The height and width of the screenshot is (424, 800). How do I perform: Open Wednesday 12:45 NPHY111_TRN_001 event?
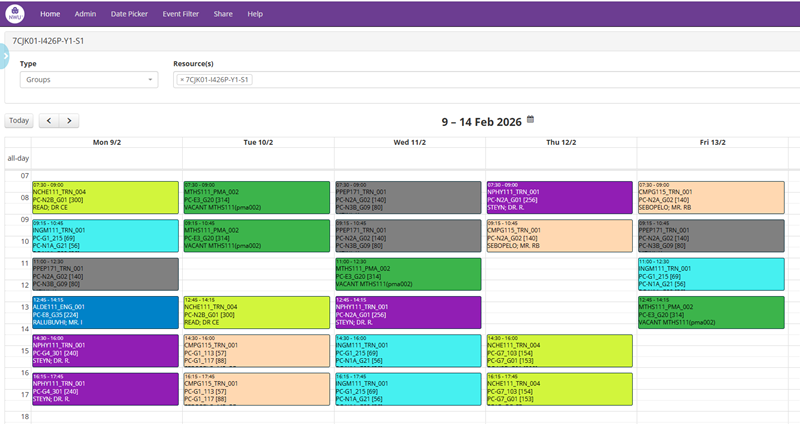coord(408,312)
